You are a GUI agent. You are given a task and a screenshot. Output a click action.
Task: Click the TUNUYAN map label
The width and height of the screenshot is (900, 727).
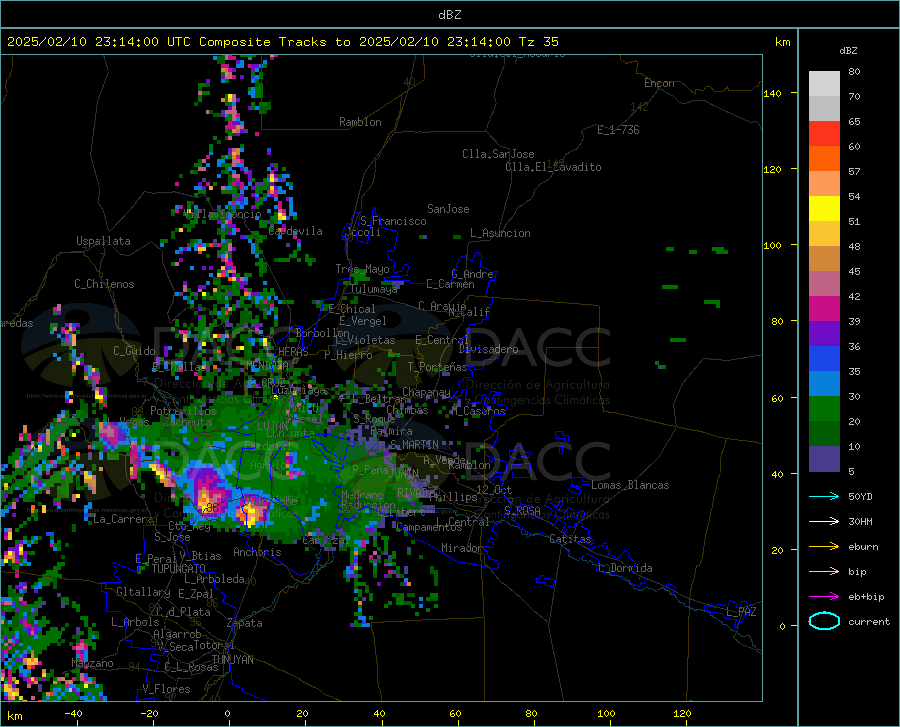tap(232, 659)
